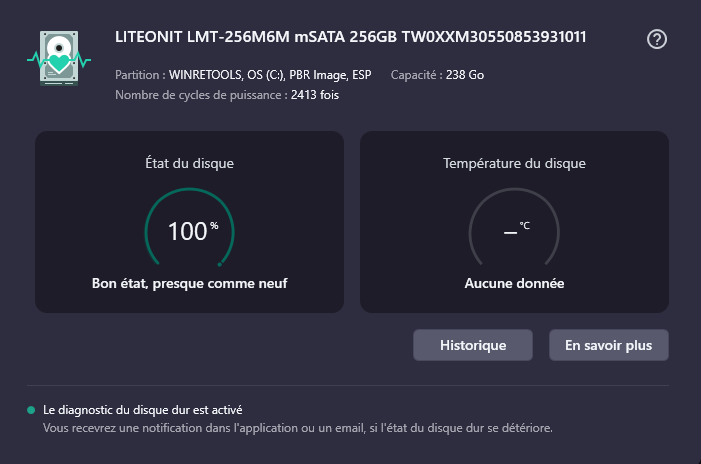The image size is (701, 464).
Task: Click the disk health heartbeat icon
Action: 59,59
